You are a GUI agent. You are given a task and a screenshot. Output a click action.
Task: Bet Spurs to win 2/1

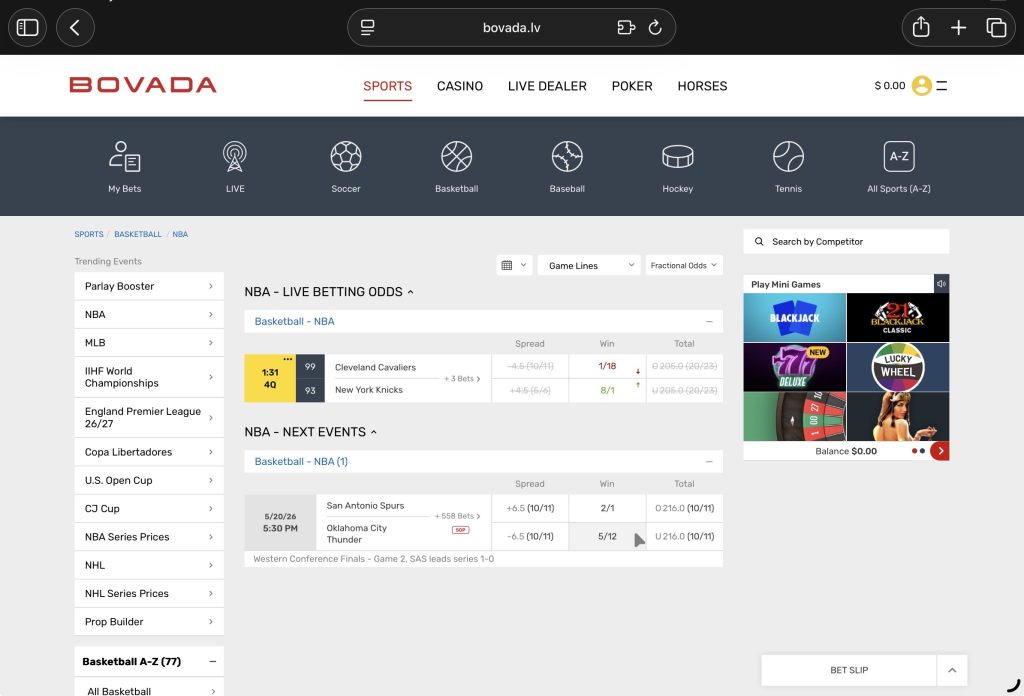(607, 508)
